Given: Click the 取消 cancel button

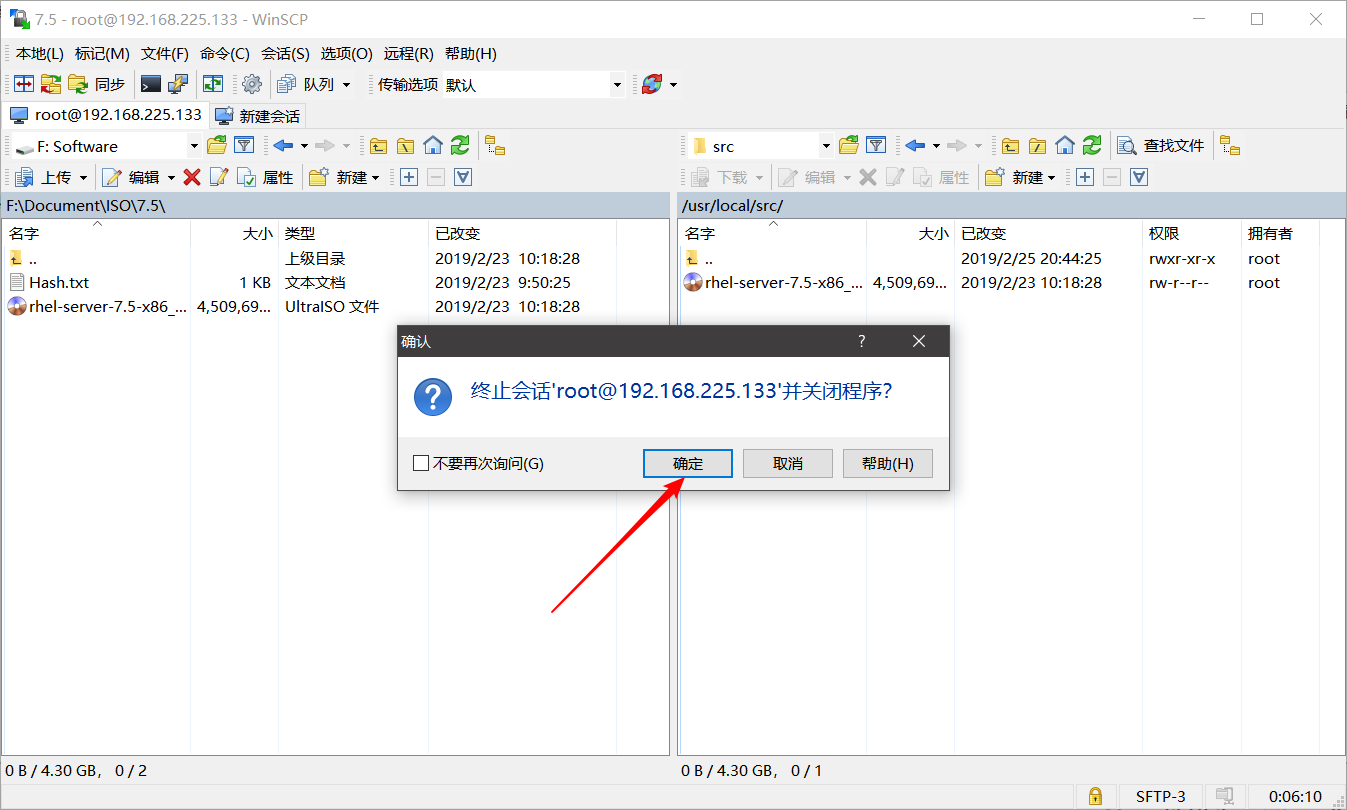Looking at the screenshot, I should click(788, 463).
